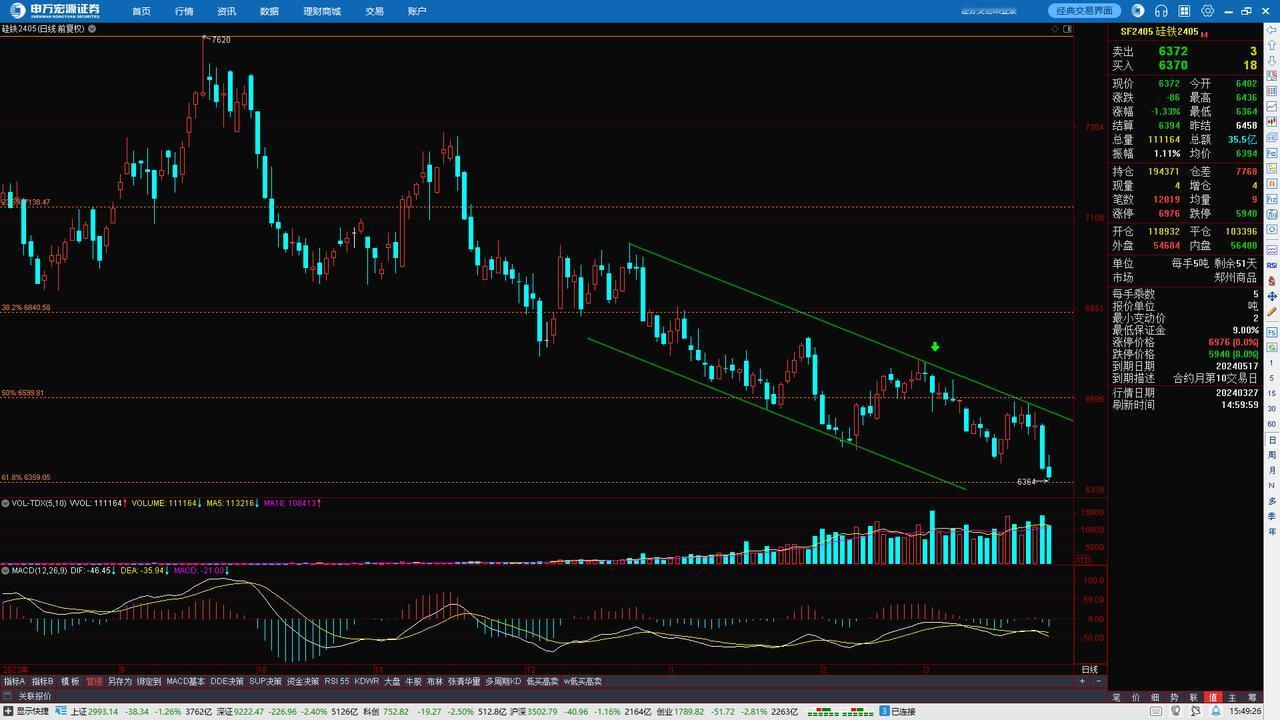This screenshot has width=1280, height=720.
Task: Open the 交易 menu
Action: (374, 11)
